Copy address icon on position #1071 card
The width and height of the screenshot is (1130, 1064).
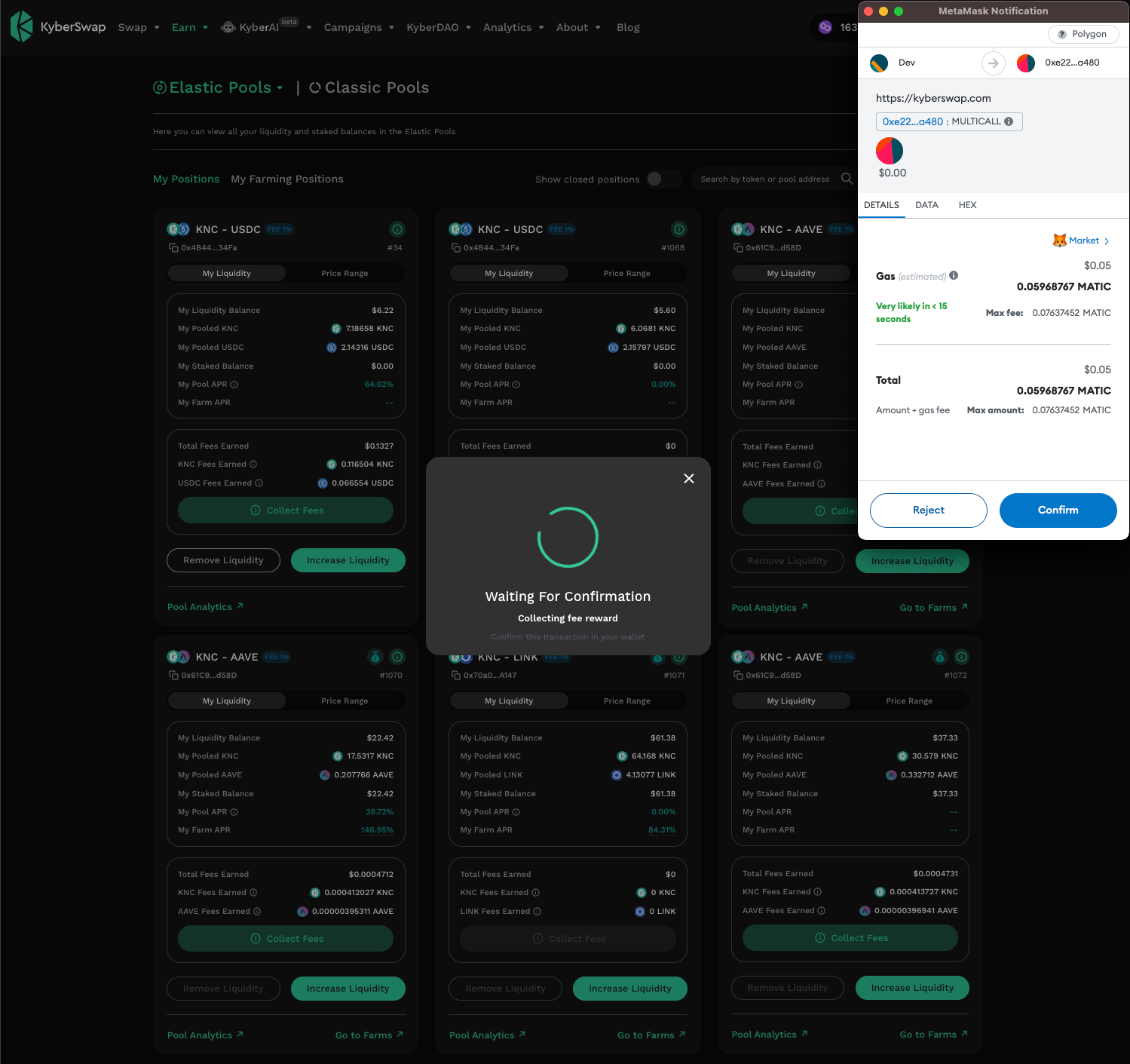(455, 675)
